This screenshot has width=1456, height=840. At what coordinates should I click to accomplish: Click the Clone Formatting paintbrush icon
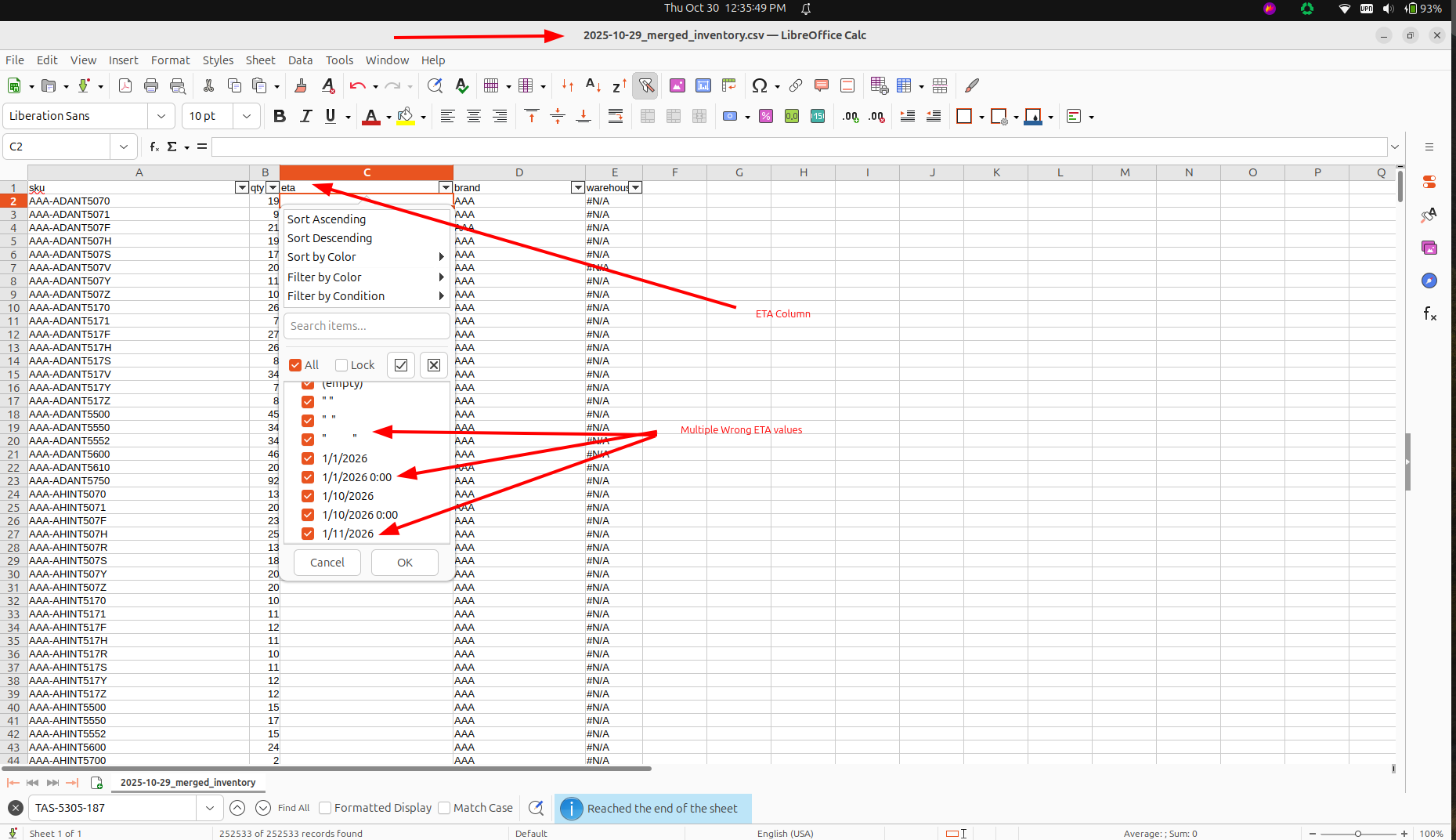coord(301,85)
